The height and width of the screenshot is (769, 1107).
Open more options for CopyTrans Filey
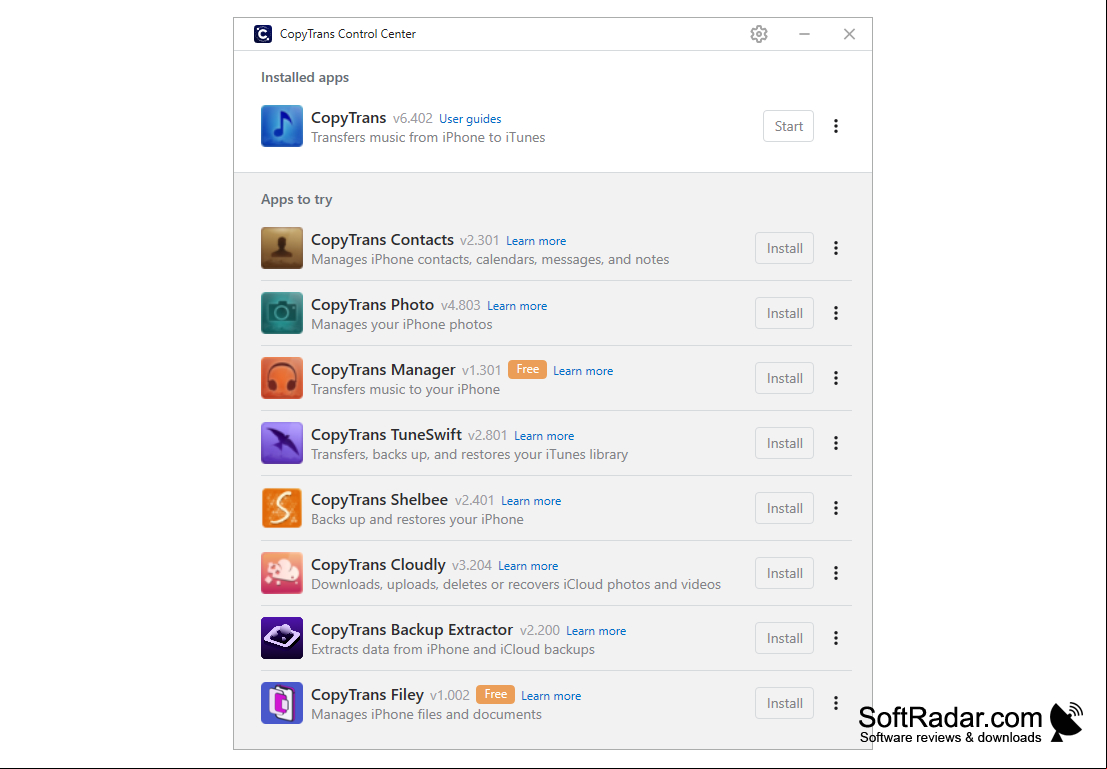[836, 703]
